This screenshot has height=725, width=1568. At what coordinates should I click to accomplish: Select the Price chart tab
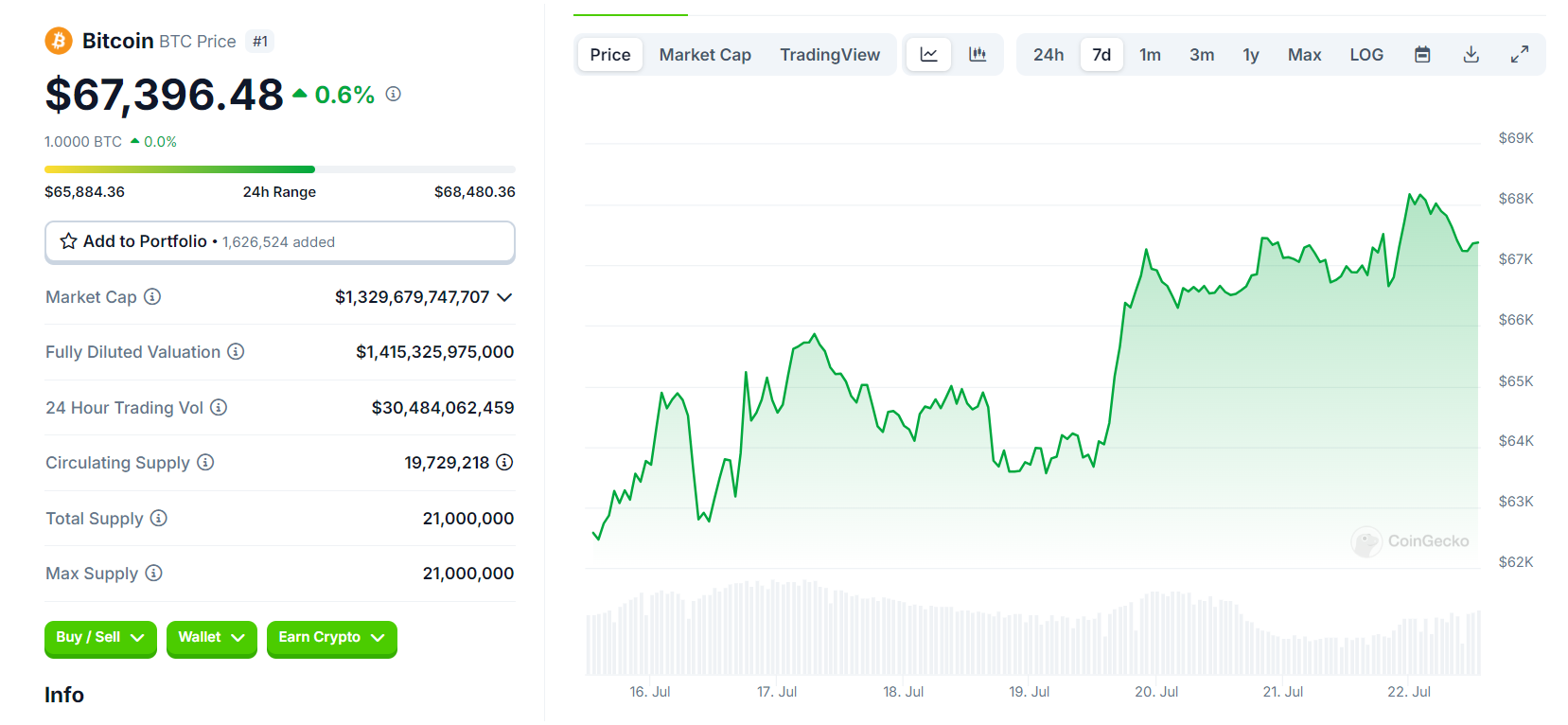pyautogui.click(x=610, y=55)
